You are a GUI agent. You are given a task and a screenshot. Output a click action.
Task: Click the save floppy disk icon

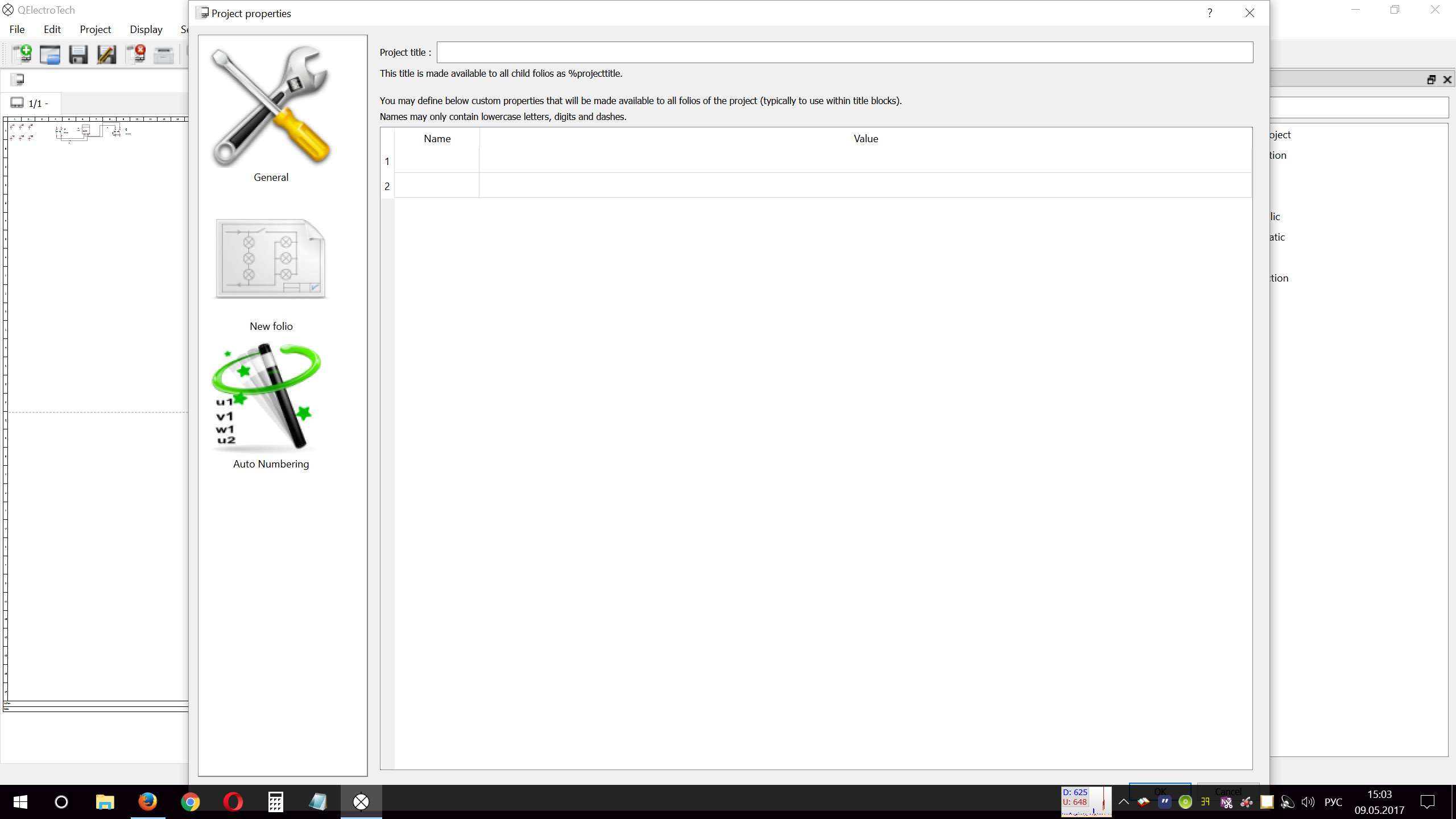tap(78, 55)
